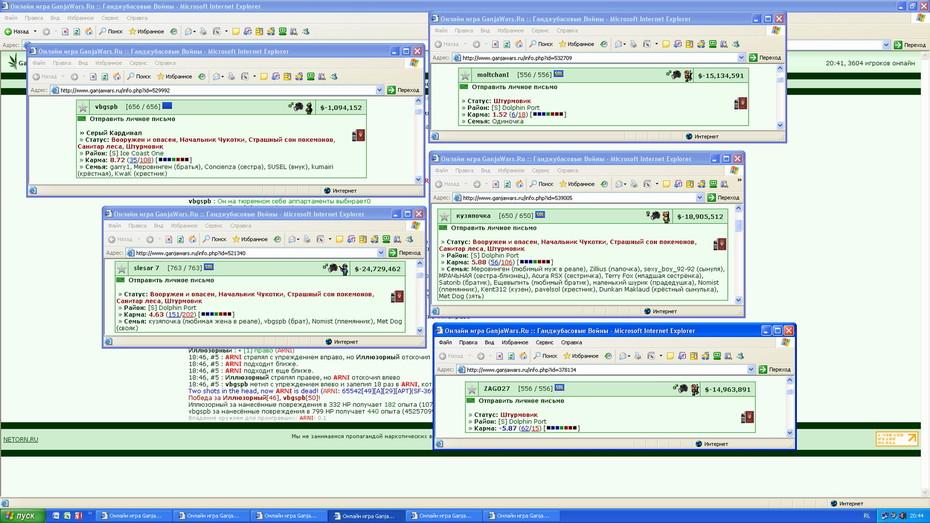Open the Mail dropdown arrow in ZAG027's toolbar
Screen dimensions: 930x523
[629, 356]
